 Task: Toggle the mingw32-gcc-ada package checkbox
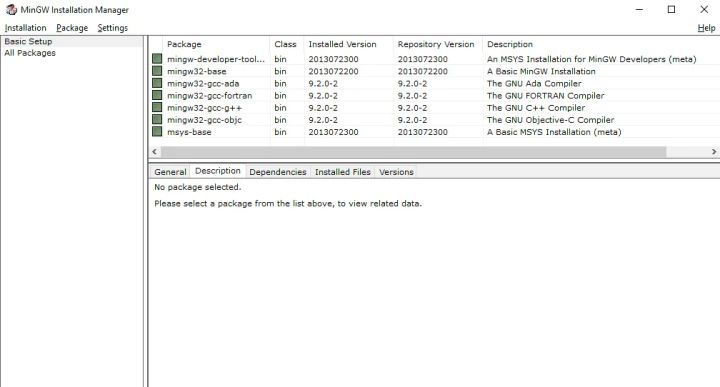[x=157, y=83]
